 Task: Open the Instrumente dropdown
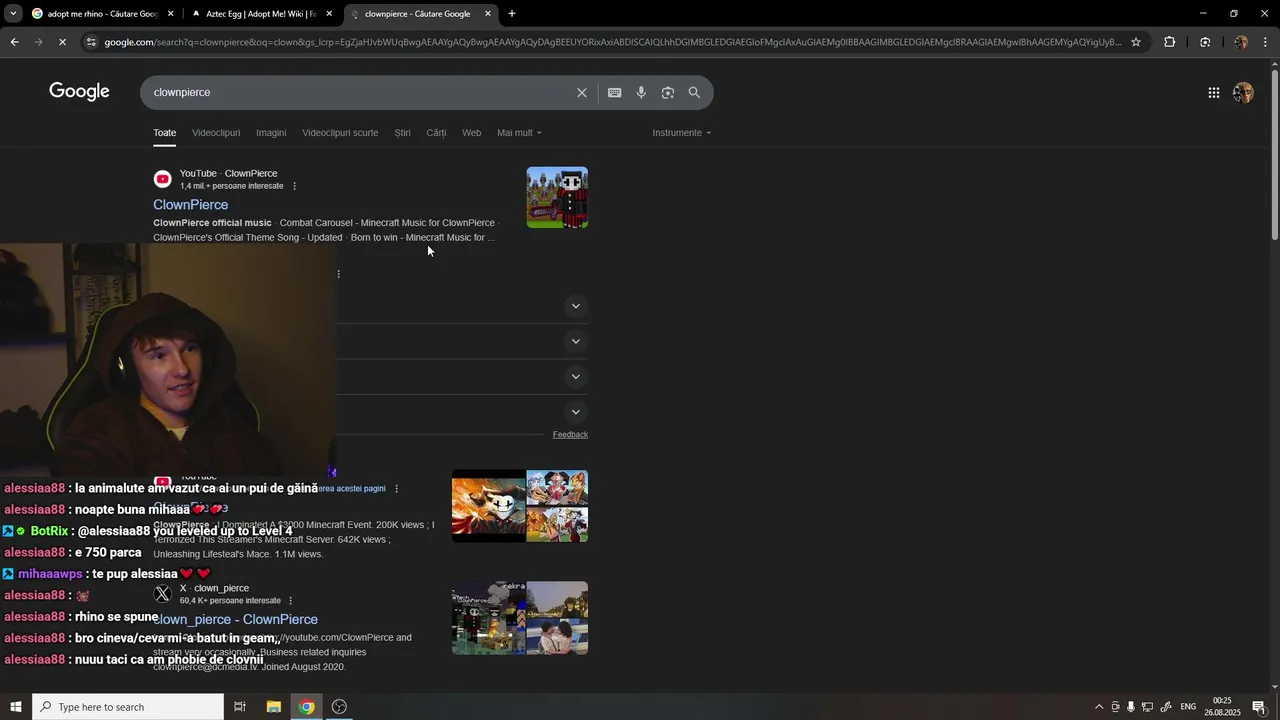pyautogui.click(x=682, y=133)
